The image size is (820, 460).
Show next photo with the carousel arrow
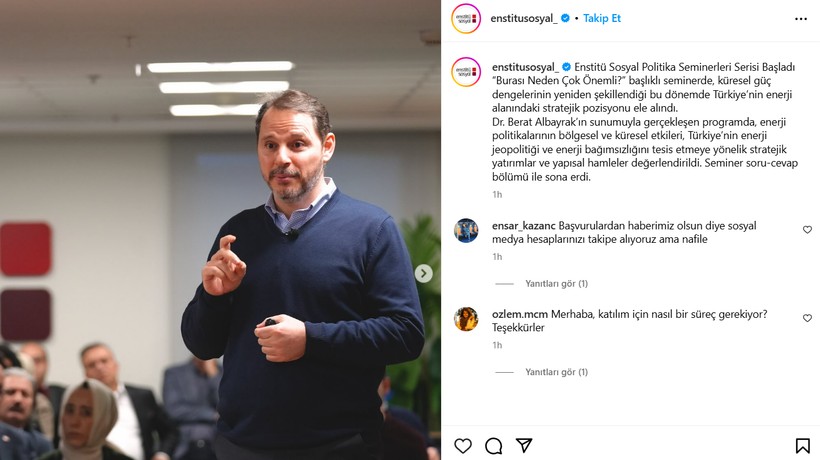tap(424, 273)
